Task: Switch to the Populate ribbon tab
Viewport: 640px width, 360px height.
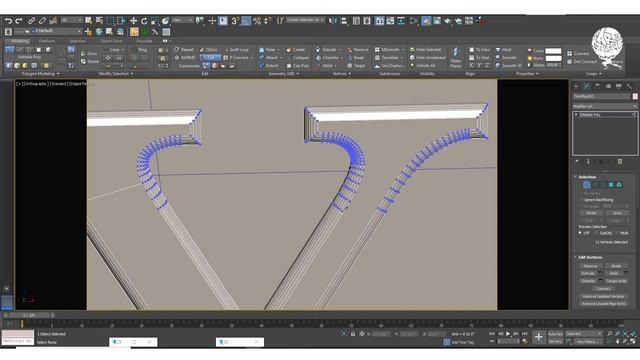Action: point(144,41)
